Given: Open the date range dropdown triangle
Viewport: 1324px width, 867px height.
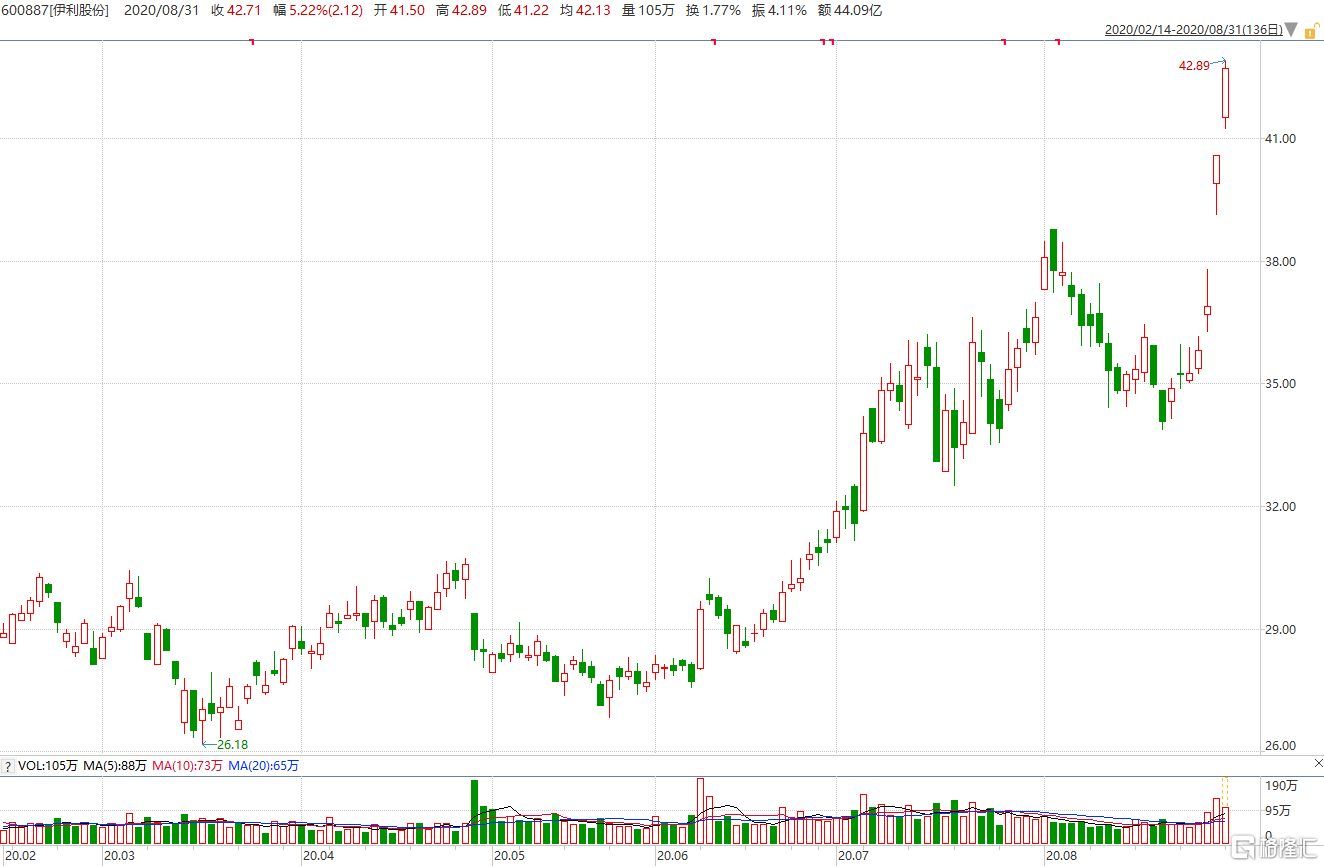Looking at the screenshot, I should click(1292, 30).
